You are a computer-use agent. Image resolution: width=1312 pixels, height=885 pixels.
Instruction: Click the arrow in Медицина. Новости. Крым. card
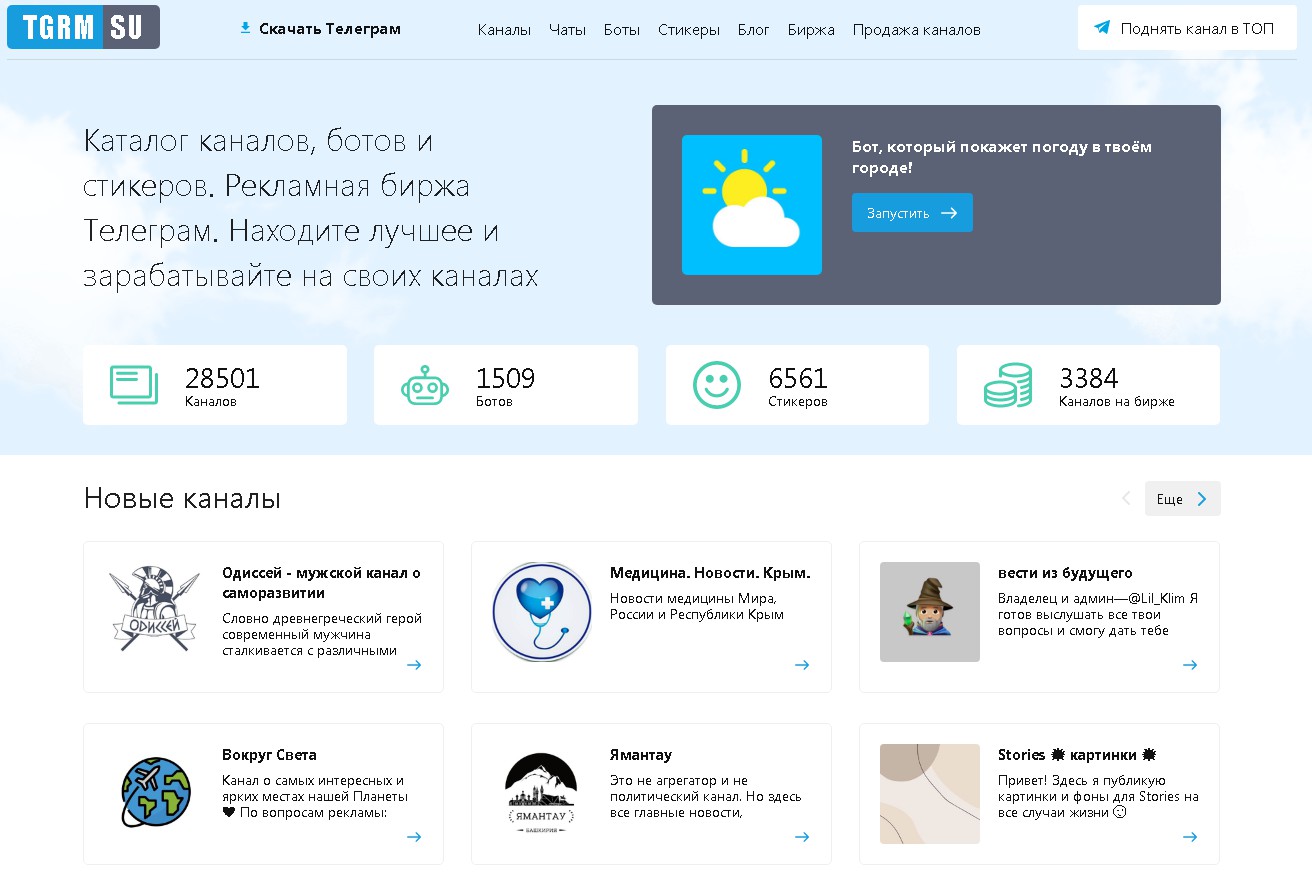pyautogui.click(x=802, y=665)
